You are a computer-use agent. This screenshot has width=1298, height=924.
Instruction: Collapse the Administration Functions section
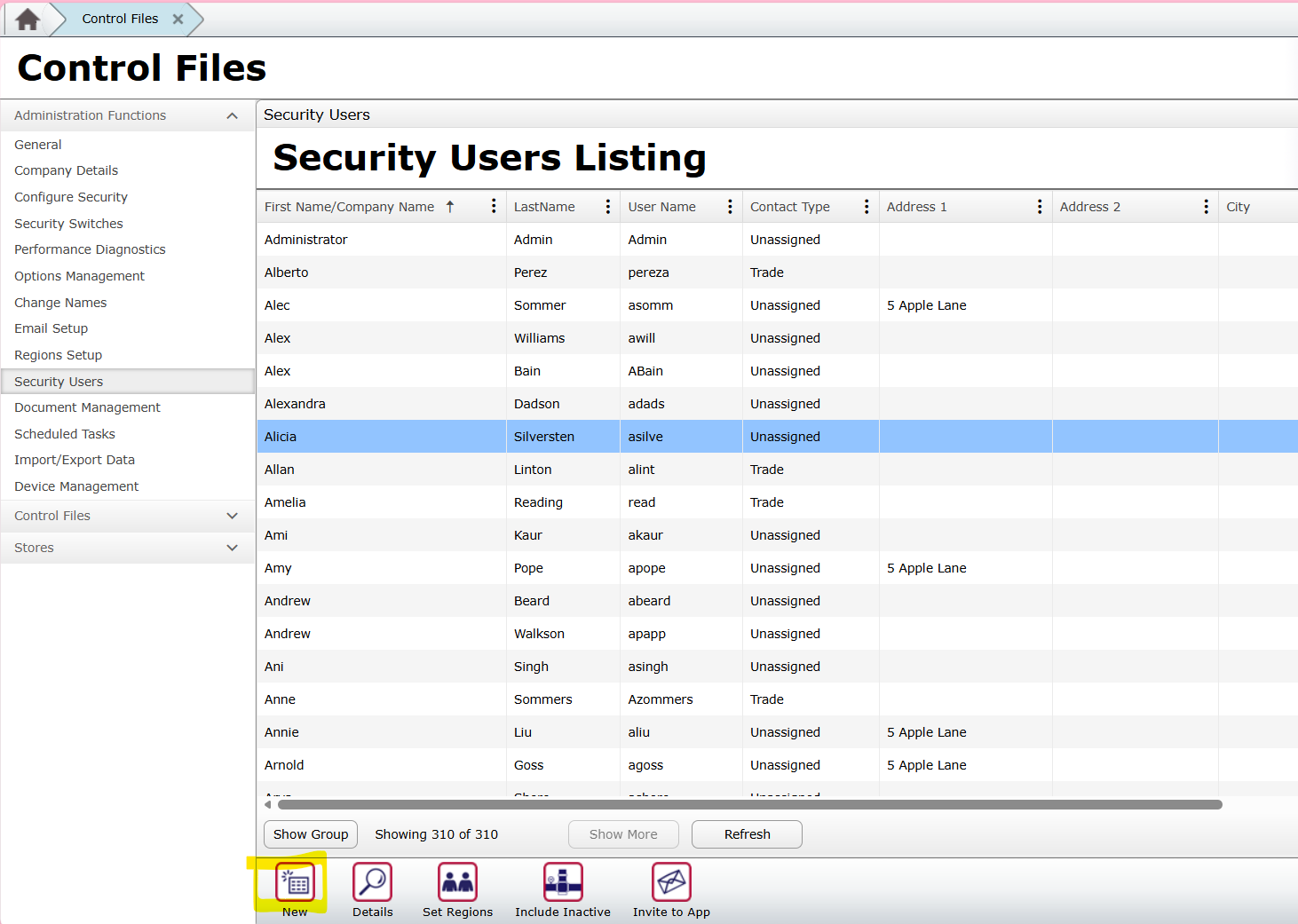[x=232, y=116]
